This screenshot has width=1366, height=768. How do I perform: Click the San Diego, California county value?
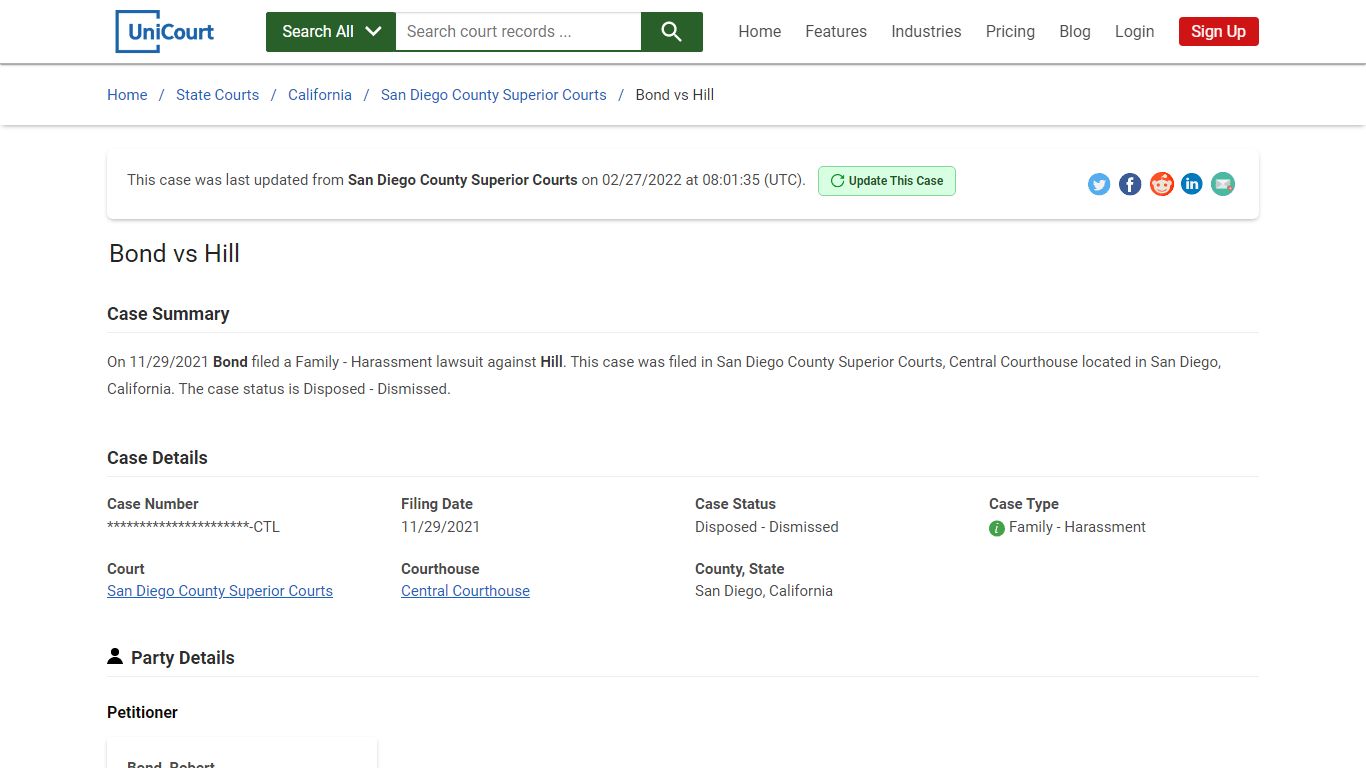pos(764,591)
